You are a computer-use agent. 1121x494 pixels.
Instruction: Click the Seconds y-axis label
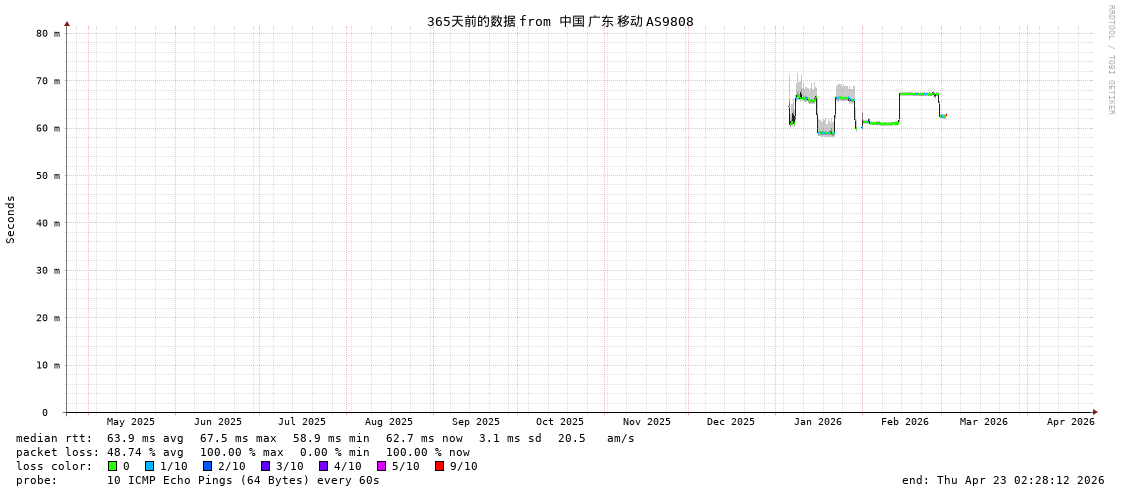click(x=11, y=219)
